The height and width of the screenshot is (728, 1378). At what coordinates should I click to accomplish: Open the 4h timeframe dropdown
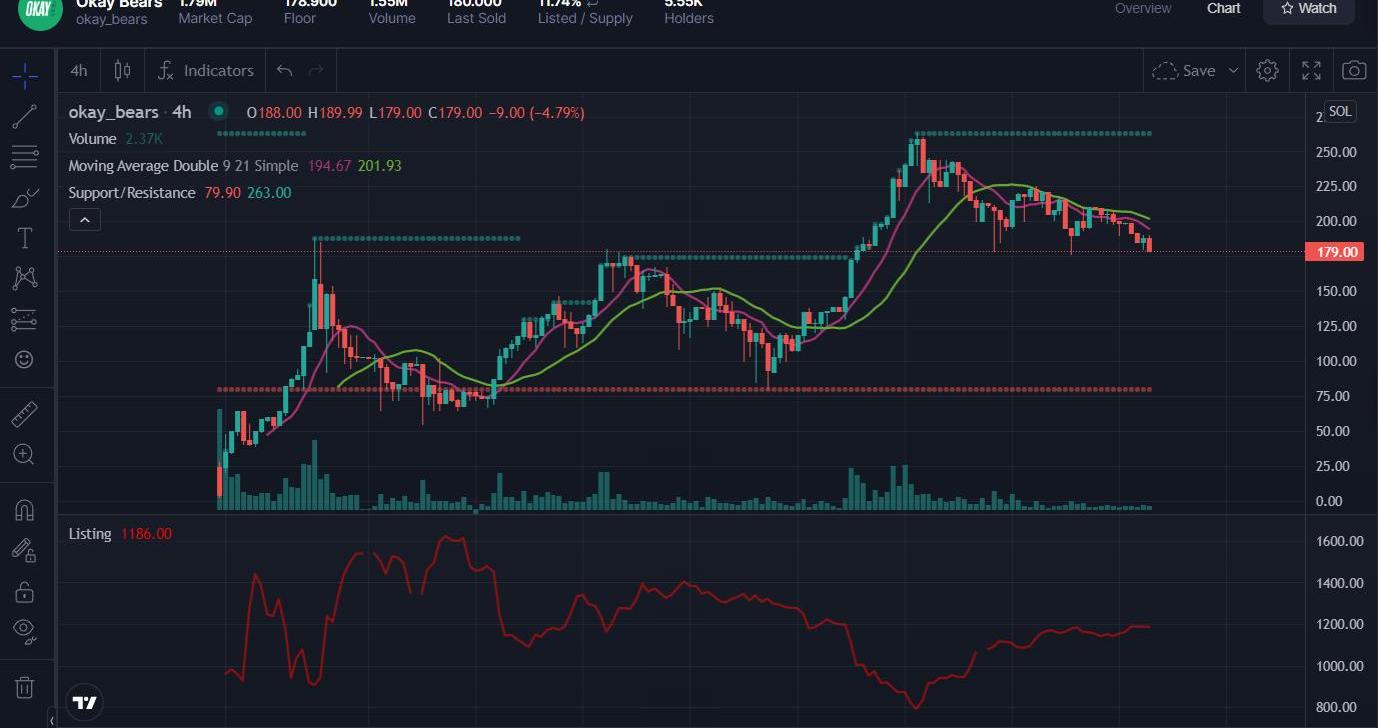(x=79, y=70)
